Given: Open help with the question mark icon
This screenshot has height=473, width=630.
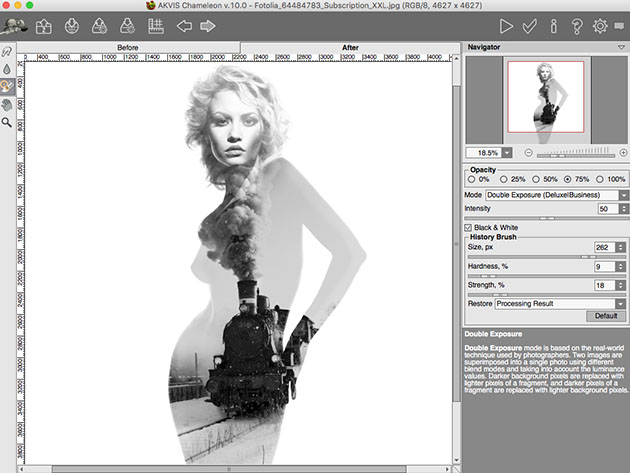Looking at the screenshot, I should pos(577,26).
